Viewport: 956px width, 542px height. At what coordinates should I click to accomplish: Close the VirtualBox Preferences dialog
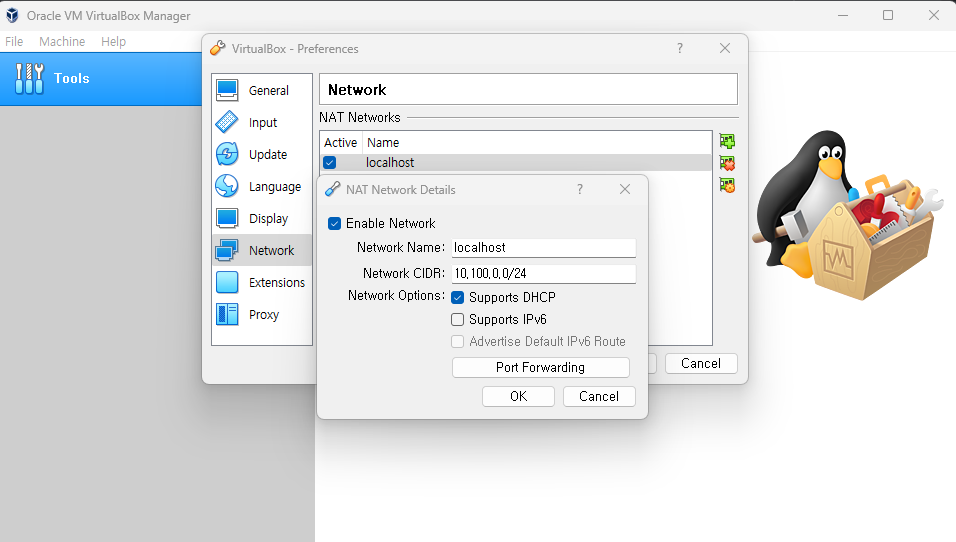point(725,48)
